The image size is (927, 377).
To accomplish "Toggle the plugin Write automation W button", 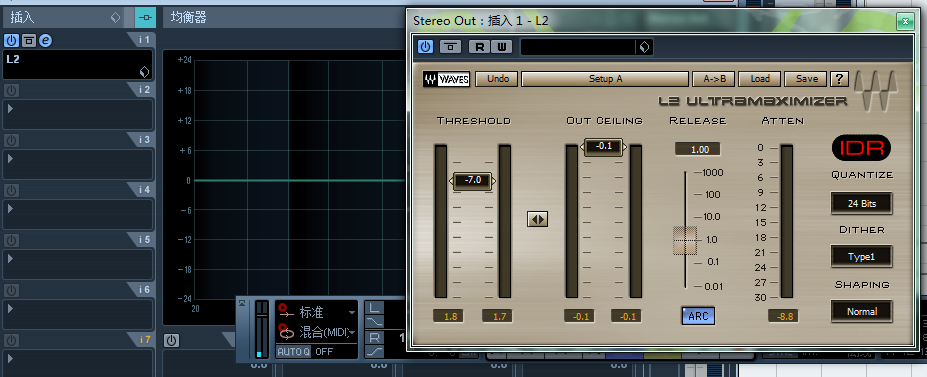I will click(501, 47).
